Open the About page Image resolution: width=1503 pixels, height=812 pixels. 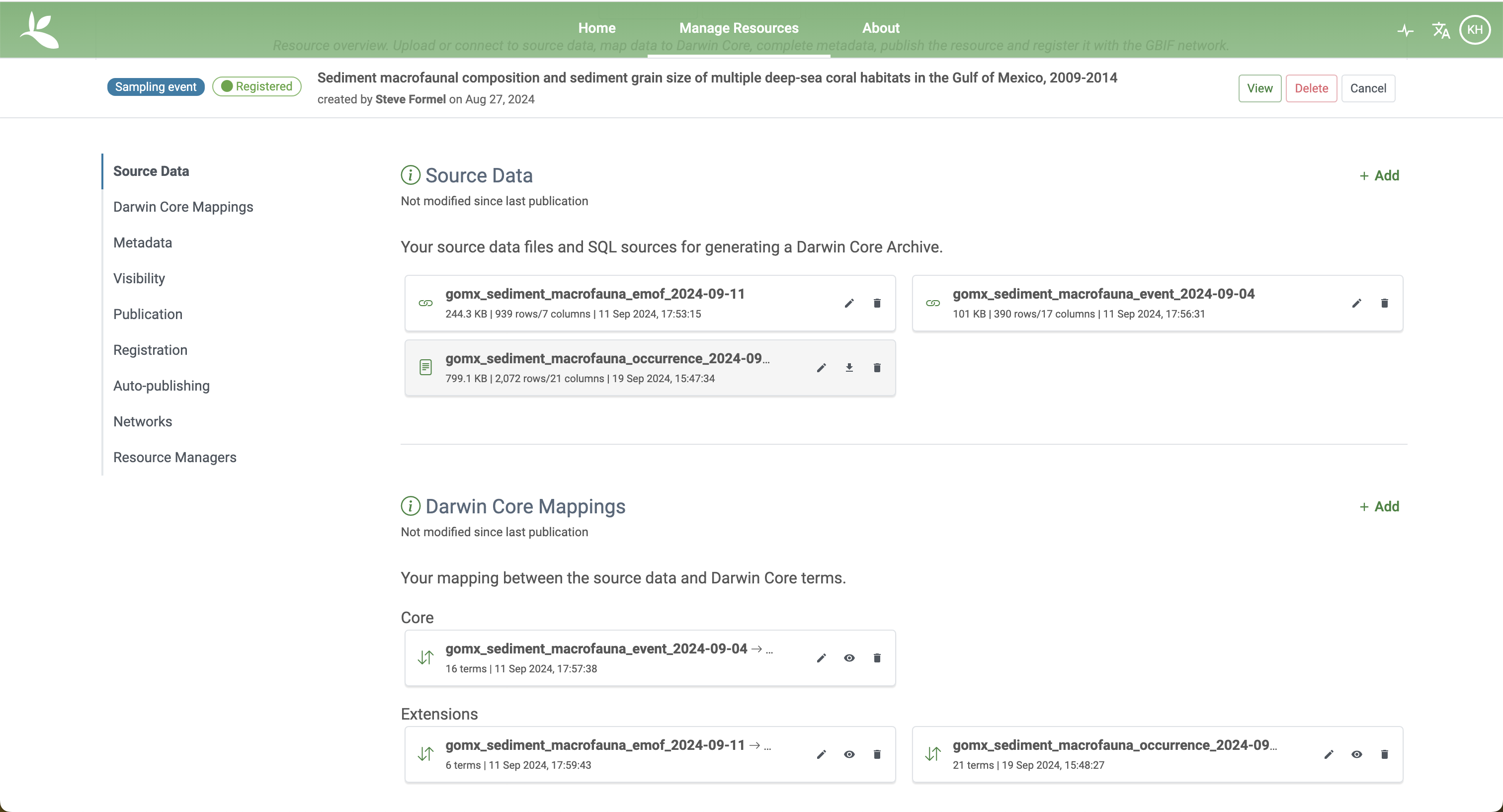coord(880,28)
